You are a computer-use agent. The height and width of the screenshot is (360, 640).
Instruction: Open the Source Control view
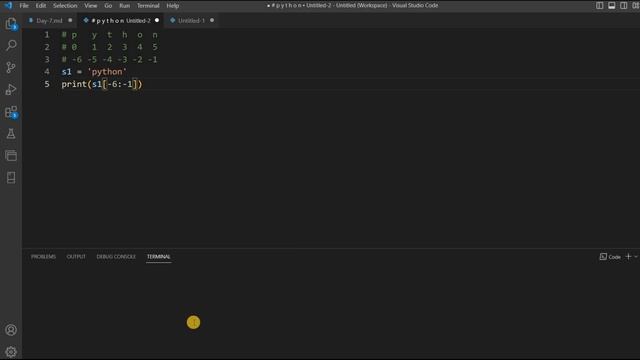pos(11,67)
